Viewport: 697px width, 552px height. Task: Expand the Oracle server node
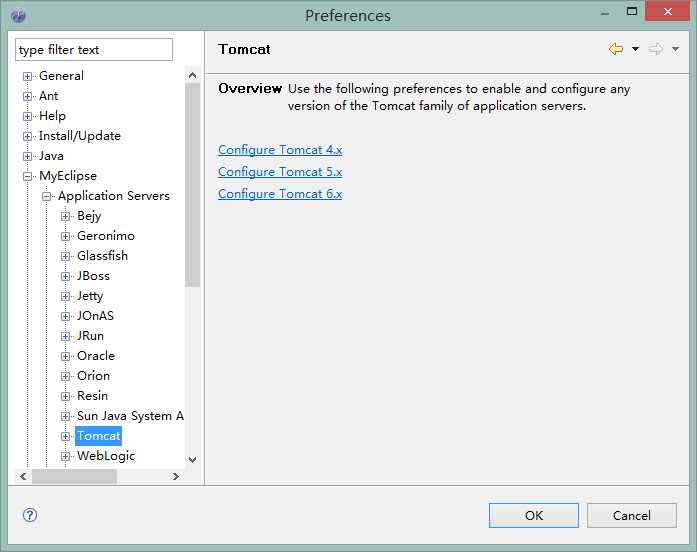pyautogui.click(x=65, y=356)
